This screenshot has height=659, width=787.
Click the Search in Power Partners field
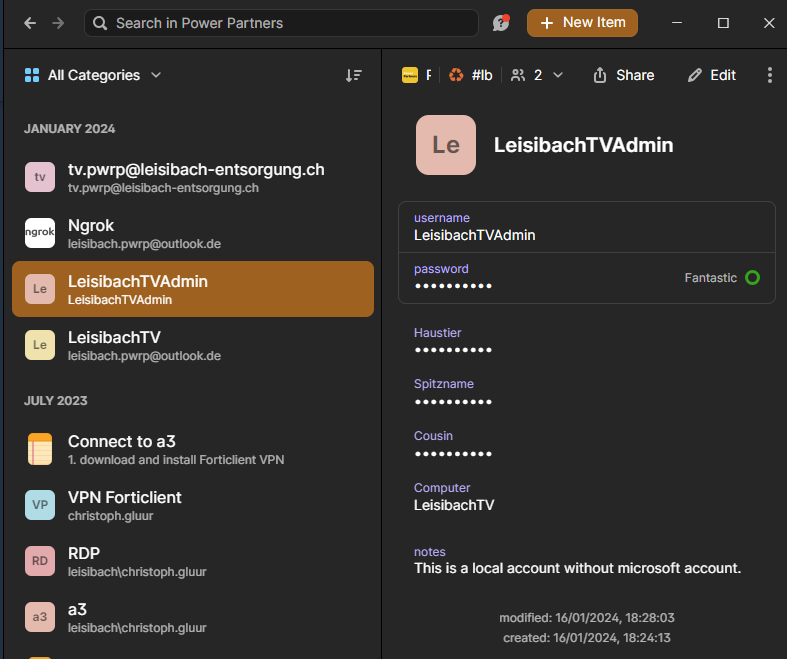281,23
